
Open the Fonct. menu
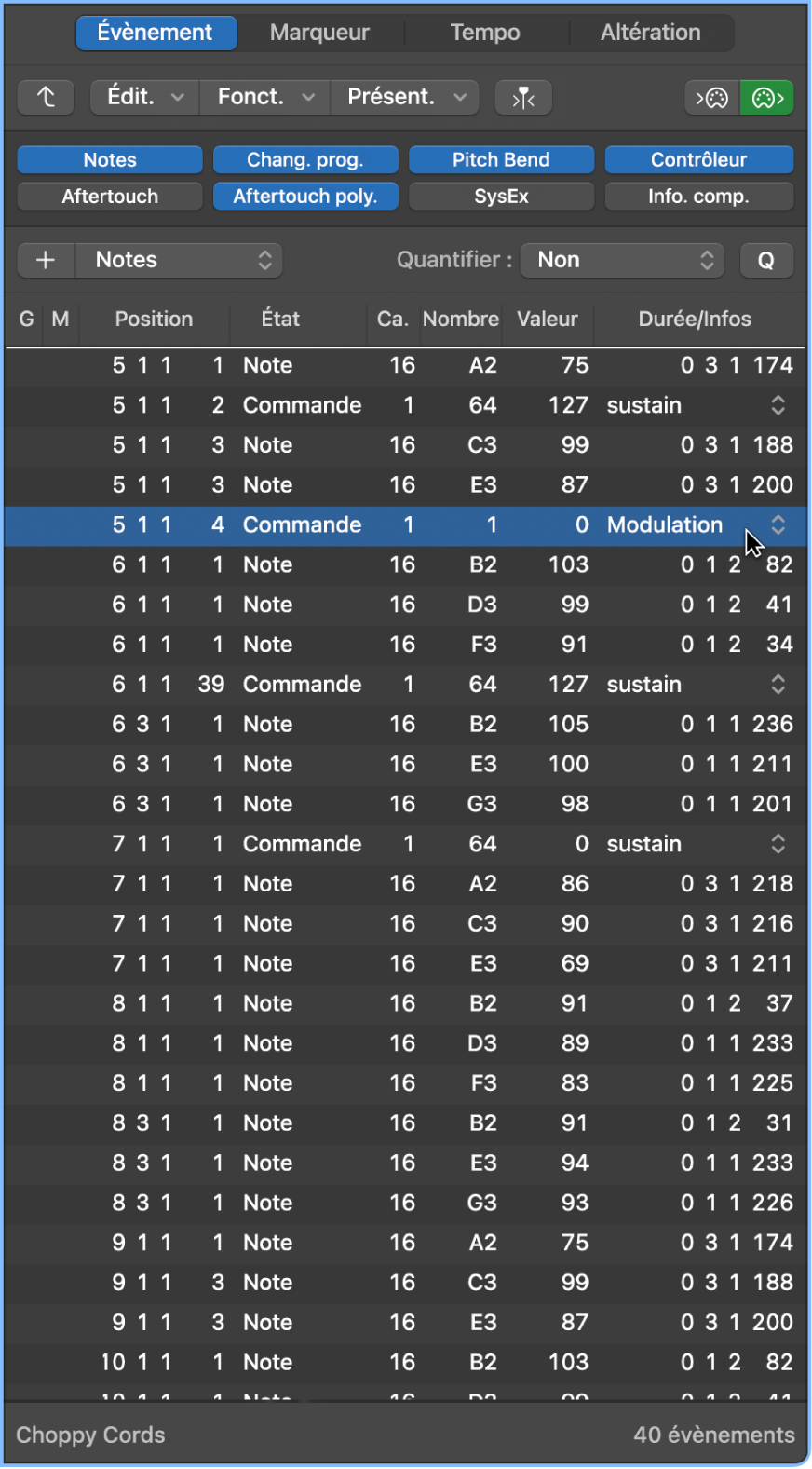click(x=265, y=97)
